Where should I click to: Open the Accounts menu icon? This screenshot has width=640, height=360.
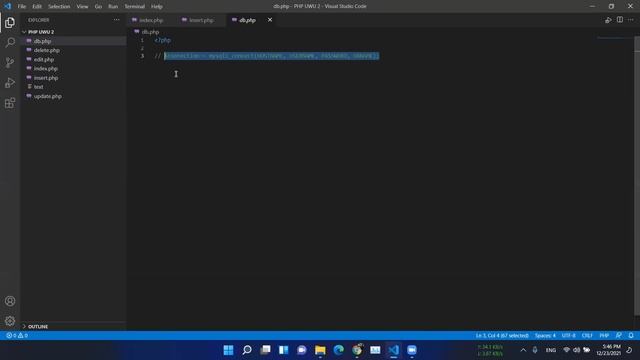pos(10,301)
